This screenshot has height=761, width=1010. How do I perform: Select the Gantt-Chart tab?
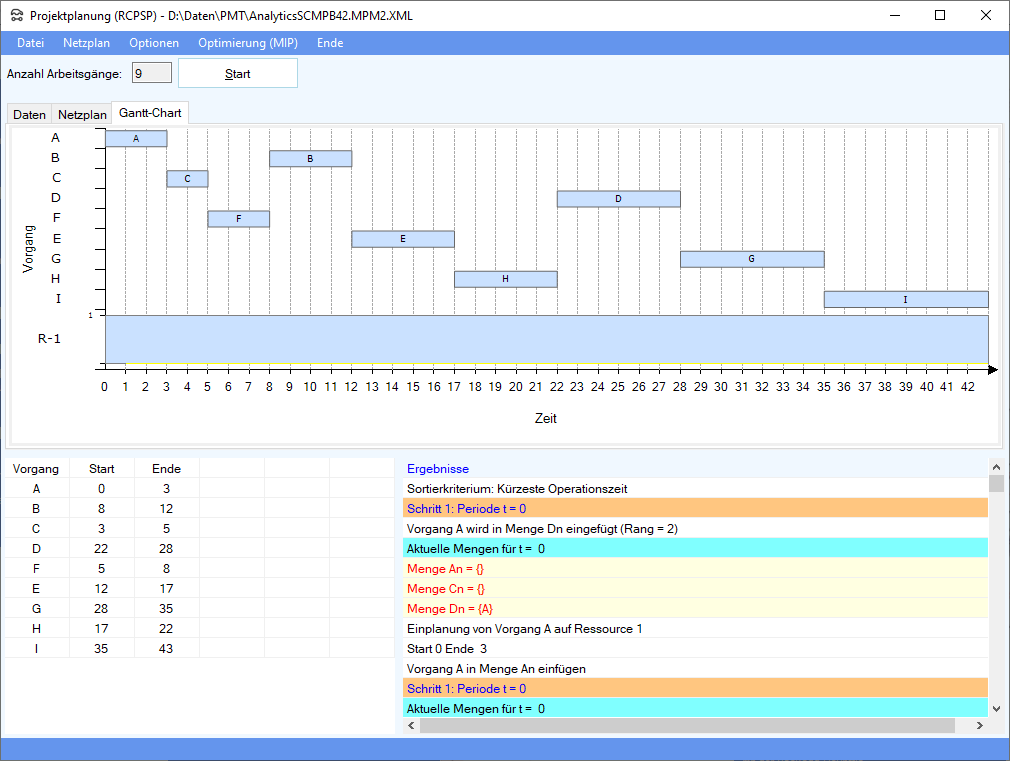150,113
